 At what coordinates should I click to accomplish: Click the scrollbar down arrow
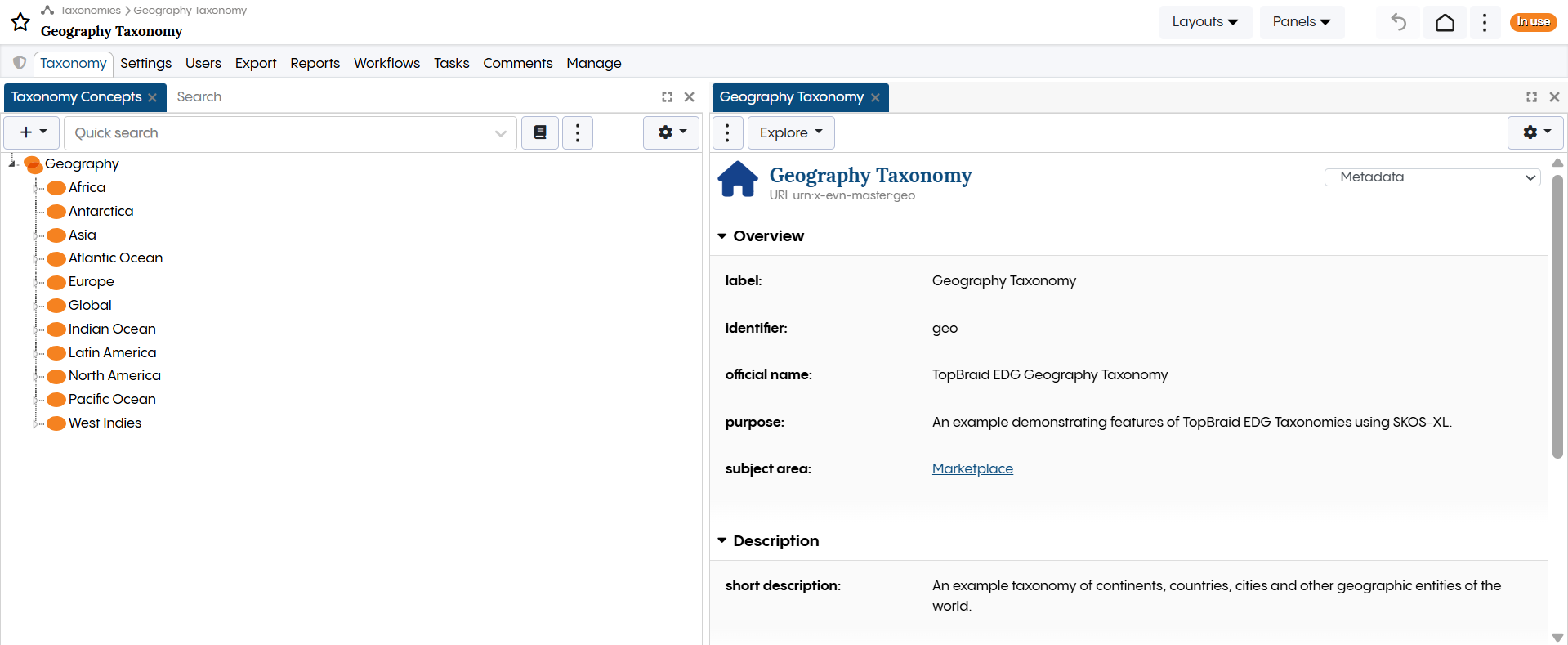point(1557,637)
